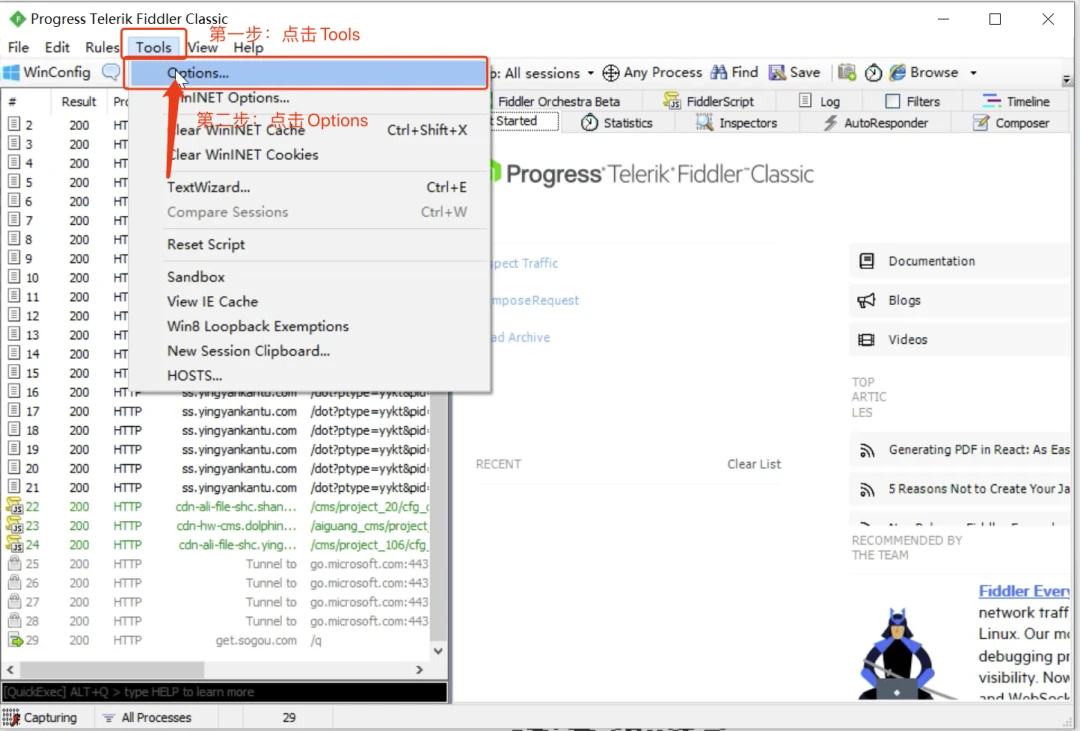
Task: Click the FiddlerScript JS icon
Action: (672, 101)
